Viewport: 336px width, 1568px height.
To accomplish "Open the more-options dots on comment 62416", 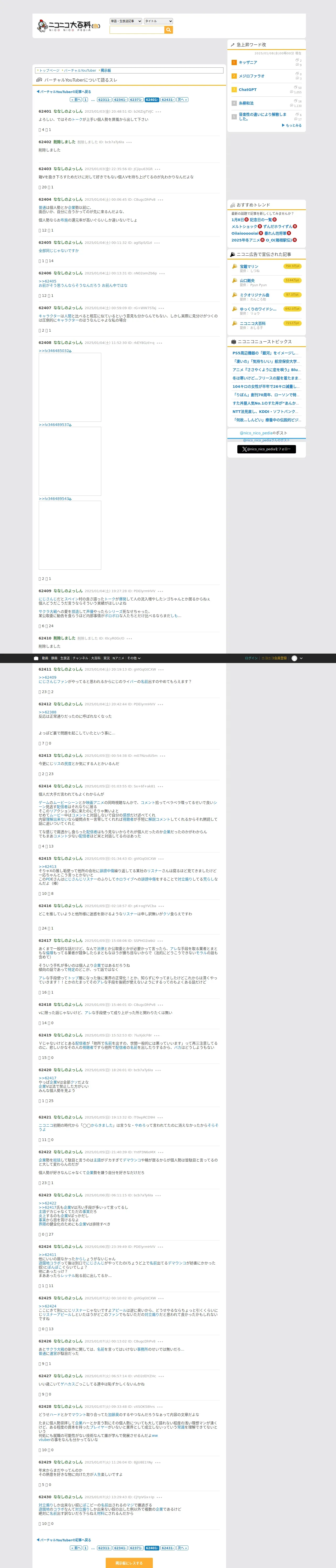I will pos(161,906).
